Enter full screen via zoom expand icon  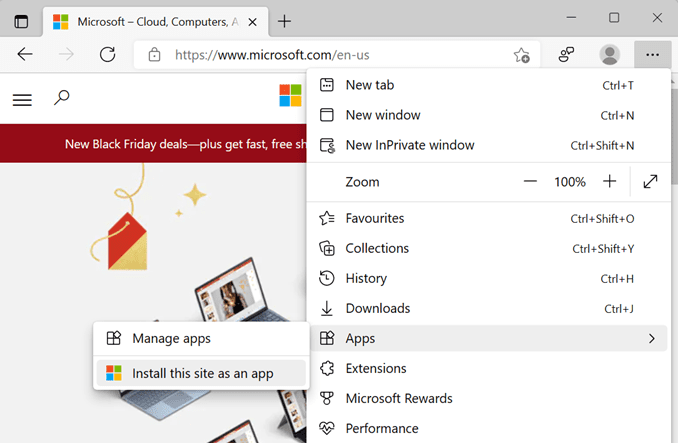650,182
